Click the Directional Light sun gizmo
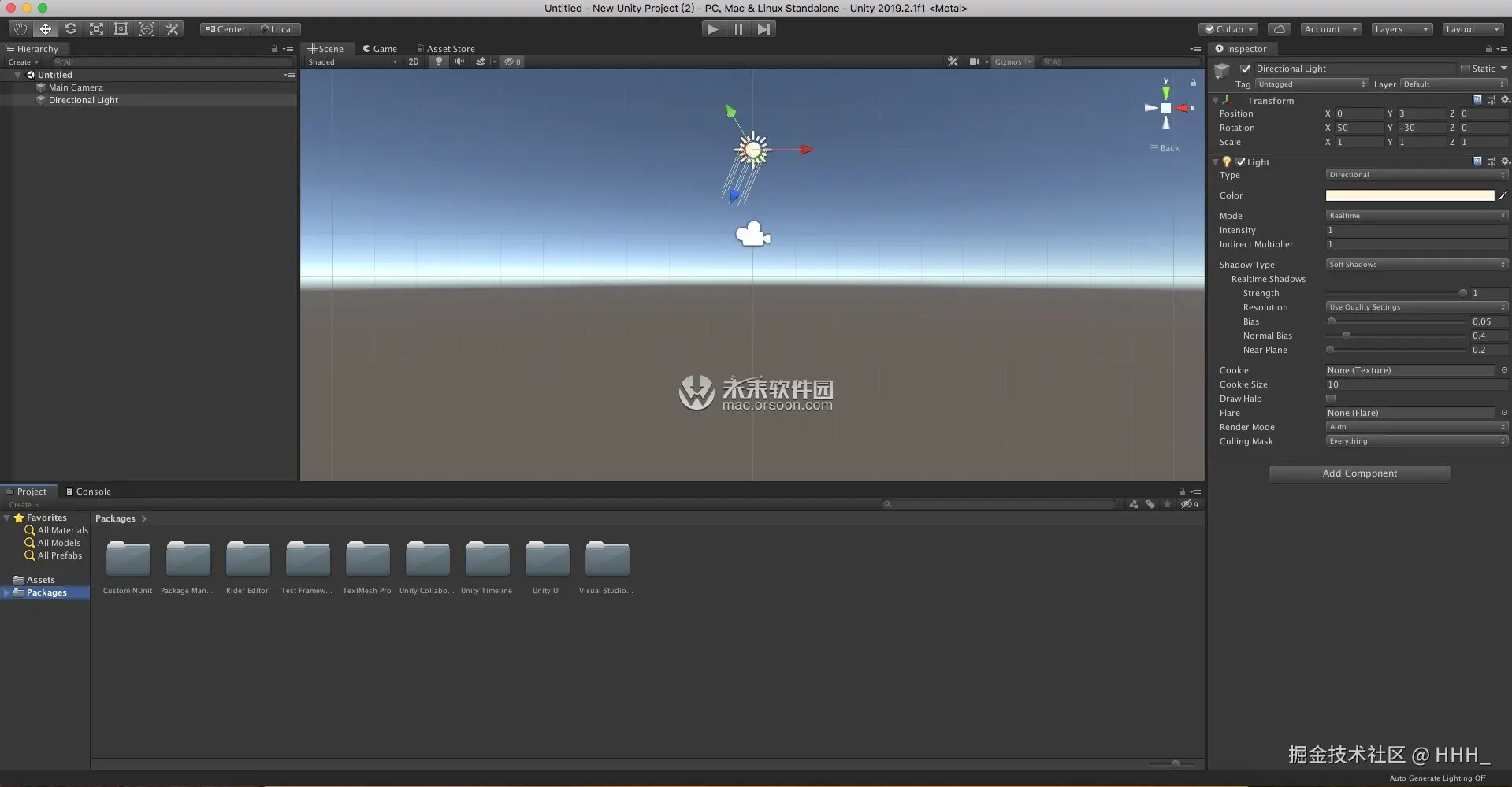The height and width of the screenshot is (787, 1512). [753, 149]
